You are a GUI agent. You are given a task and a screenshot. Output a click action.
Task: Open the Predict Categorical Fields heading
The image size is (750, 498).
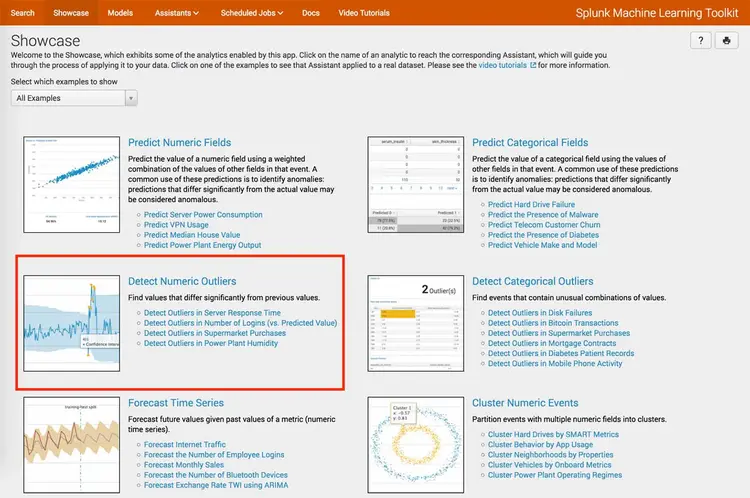point(530,143)
